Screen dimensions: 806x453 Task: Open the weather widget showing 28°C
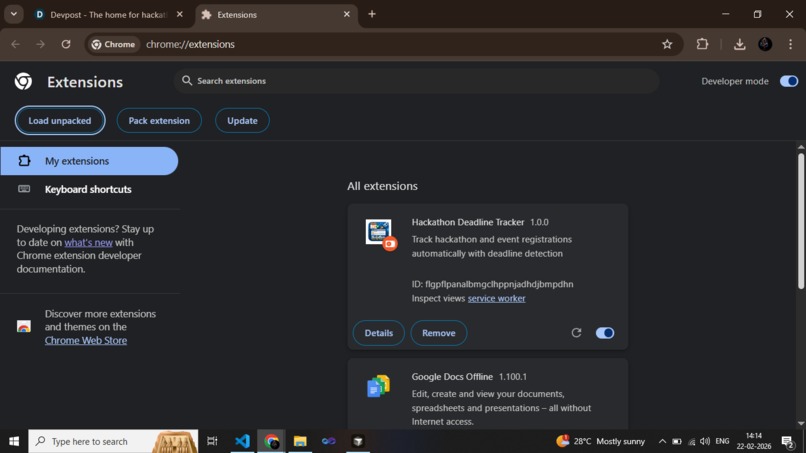tap(600, 441)
